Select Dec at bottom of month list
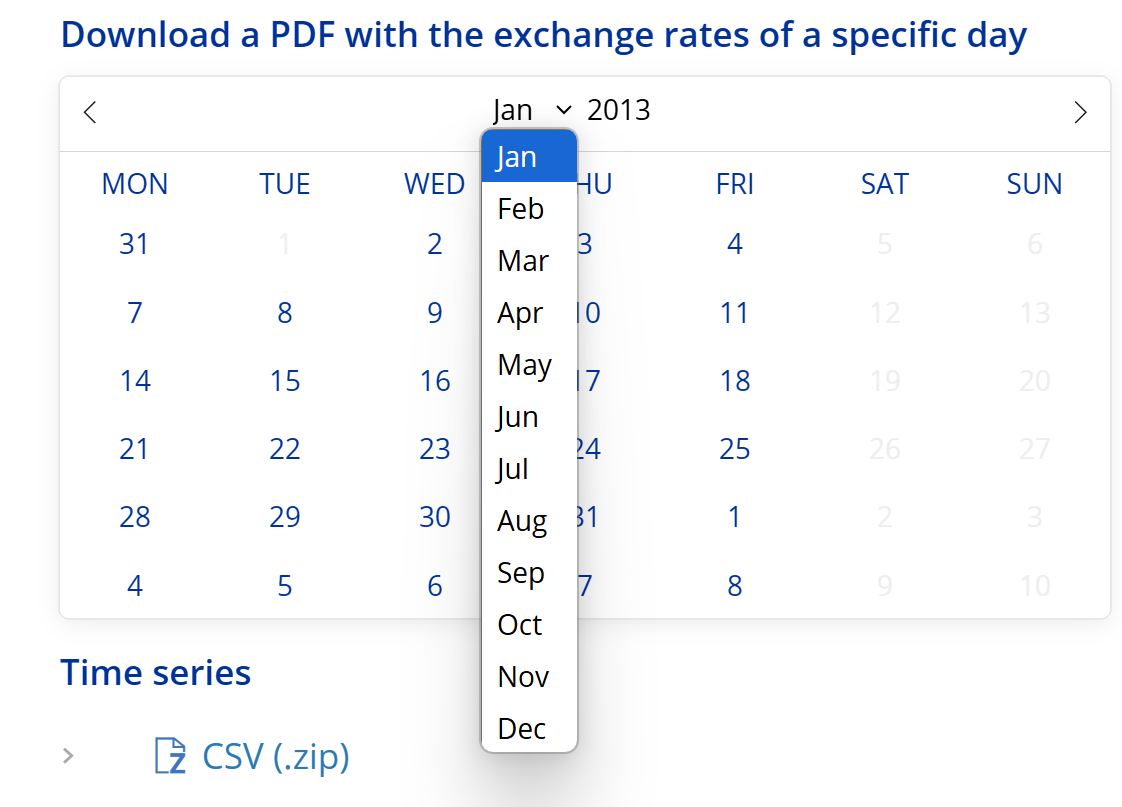Viewport: 1122px width, 807px height. click(521, 729)
